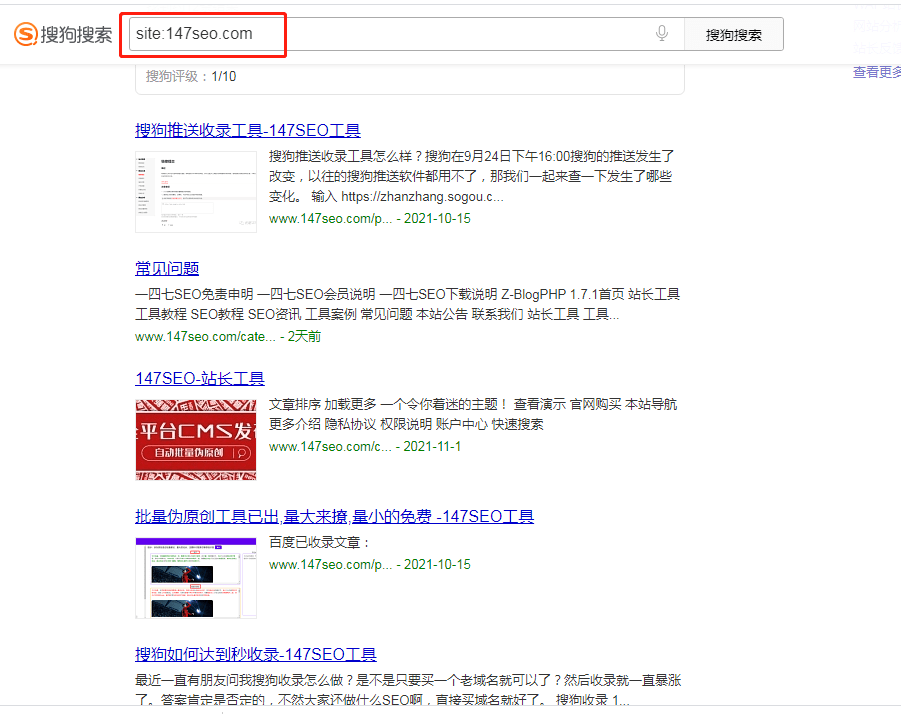This screenshot has width=901, height=714.
Task: Open the 搜狗如何达到秒收录-147SEO工具 result link
Action: click(x=256, y=654)
